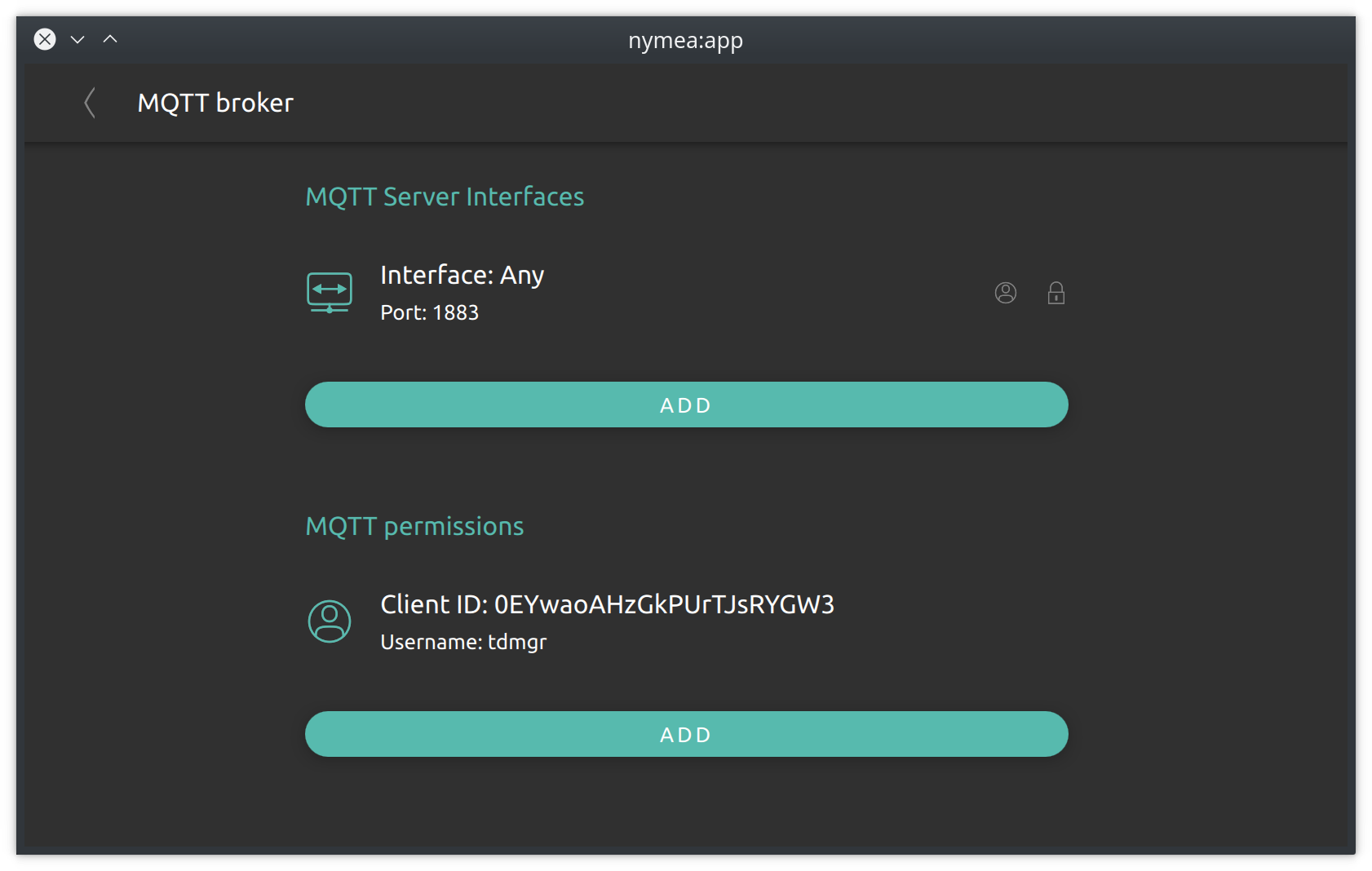1372x871 pixels.
Task: Click the MQTT permissions heading
Action: (x=414, y=526)
